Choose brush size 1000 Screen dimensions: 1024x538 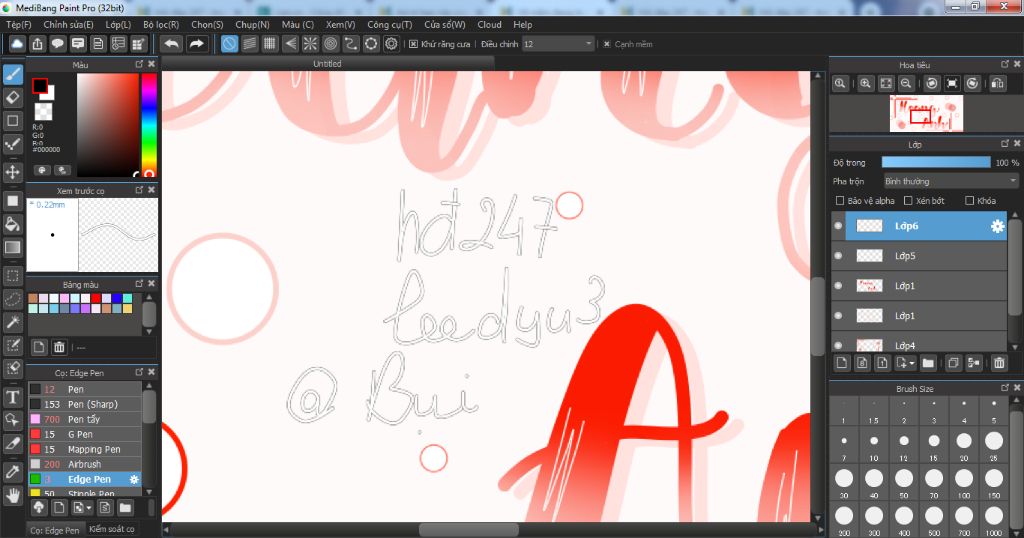point(994,520)
